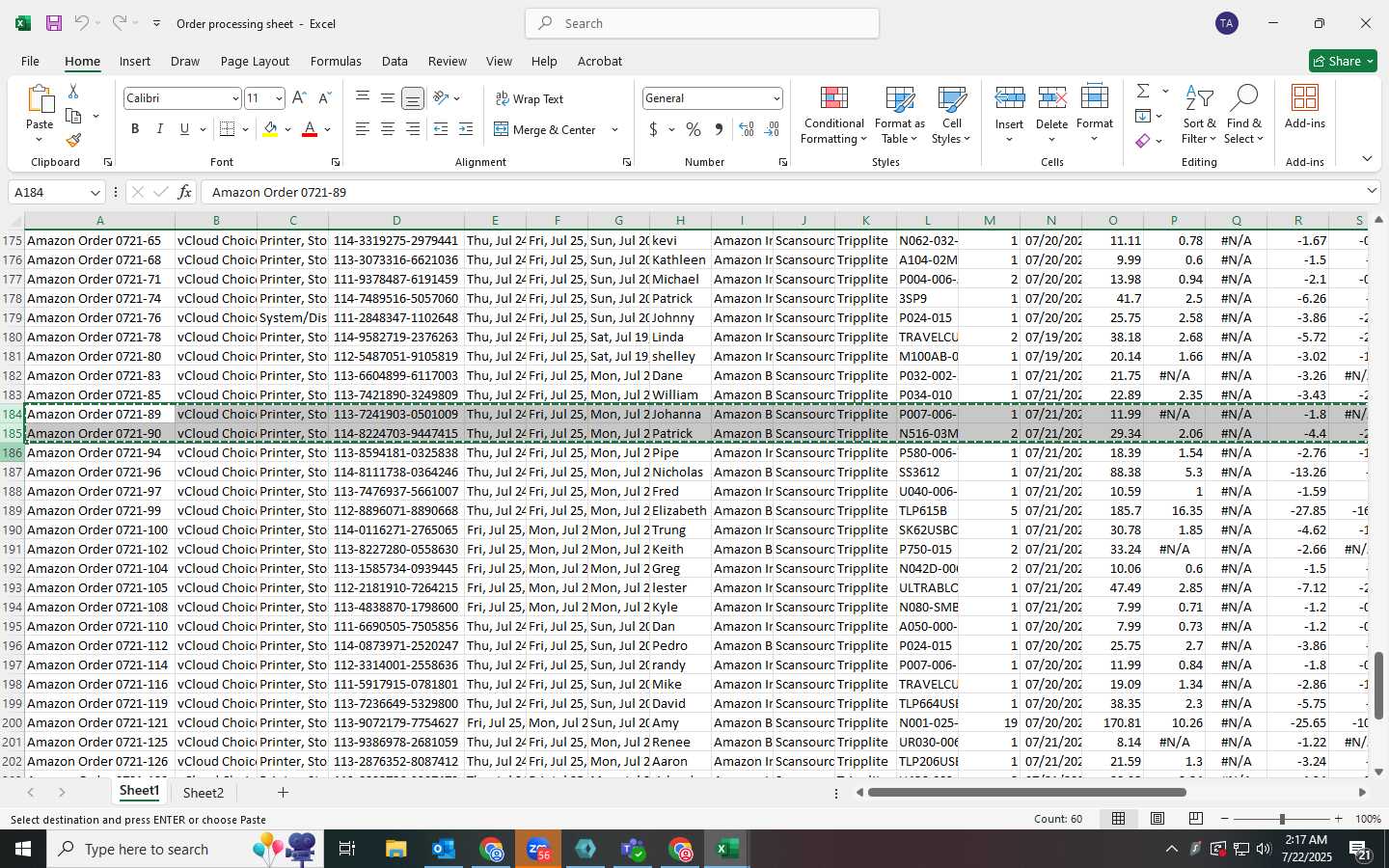The width and height of the screenshot is (1389, 868).
Task: Toggle Bold formatting
Action: pos(135,129)
